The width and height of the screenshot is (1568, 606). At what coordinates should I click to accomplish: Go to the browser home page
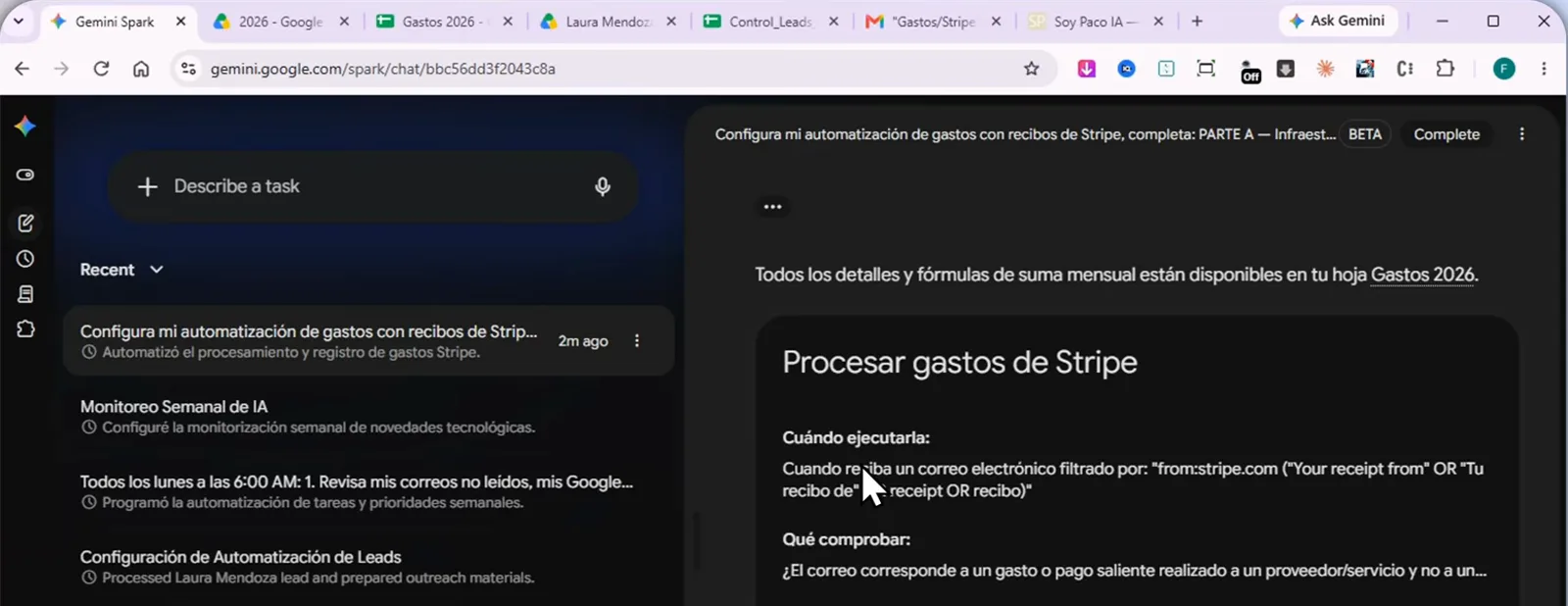click(141, 69)
